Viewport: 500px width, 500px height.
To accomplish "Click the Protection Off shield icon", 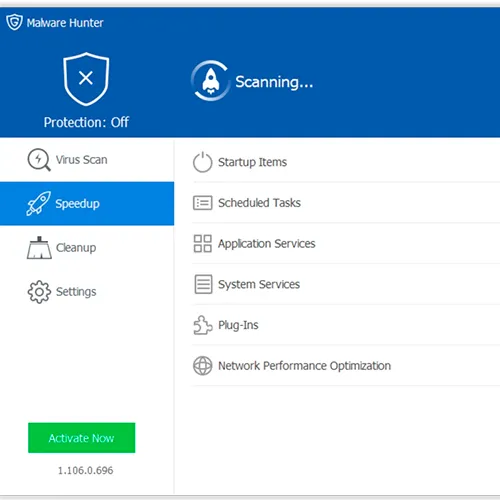I will [x=86, y=79].
